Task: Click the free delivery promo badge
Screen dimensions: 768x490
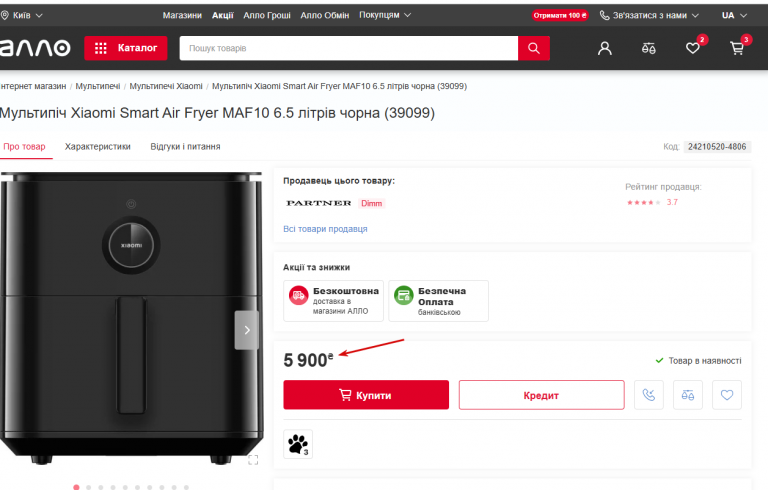Action: (x=333, y=301)
